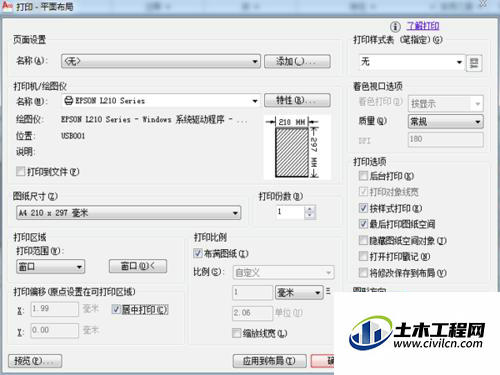
Task: Click the 应用到布局 button
Action: tap(269, 361)
